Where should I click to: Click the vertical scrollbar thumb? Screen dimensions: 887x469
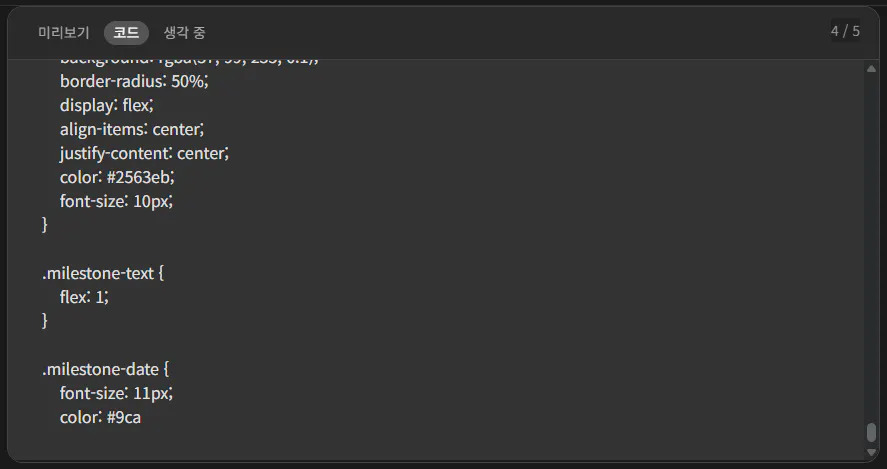[871, 433]
